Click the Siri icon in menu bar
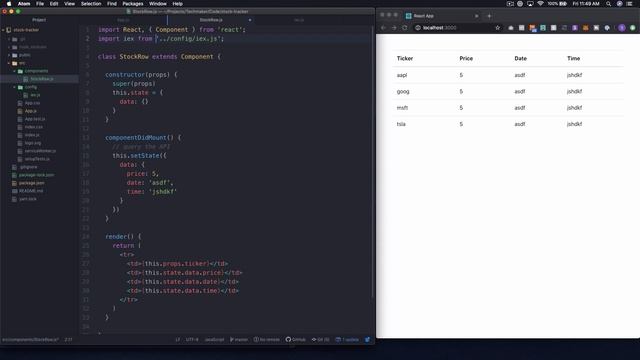 tap(619, 4)
